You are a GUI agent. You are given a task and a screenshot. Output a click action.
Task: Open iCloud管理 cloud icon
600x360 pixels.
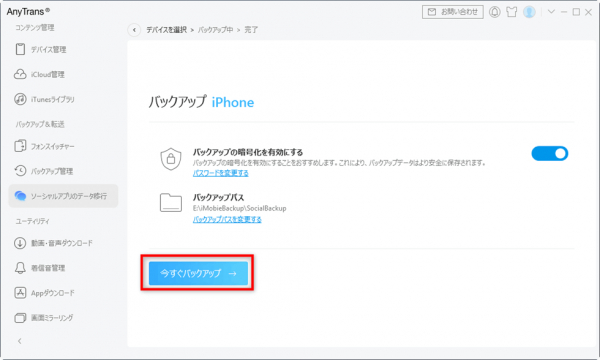[20, 74]
